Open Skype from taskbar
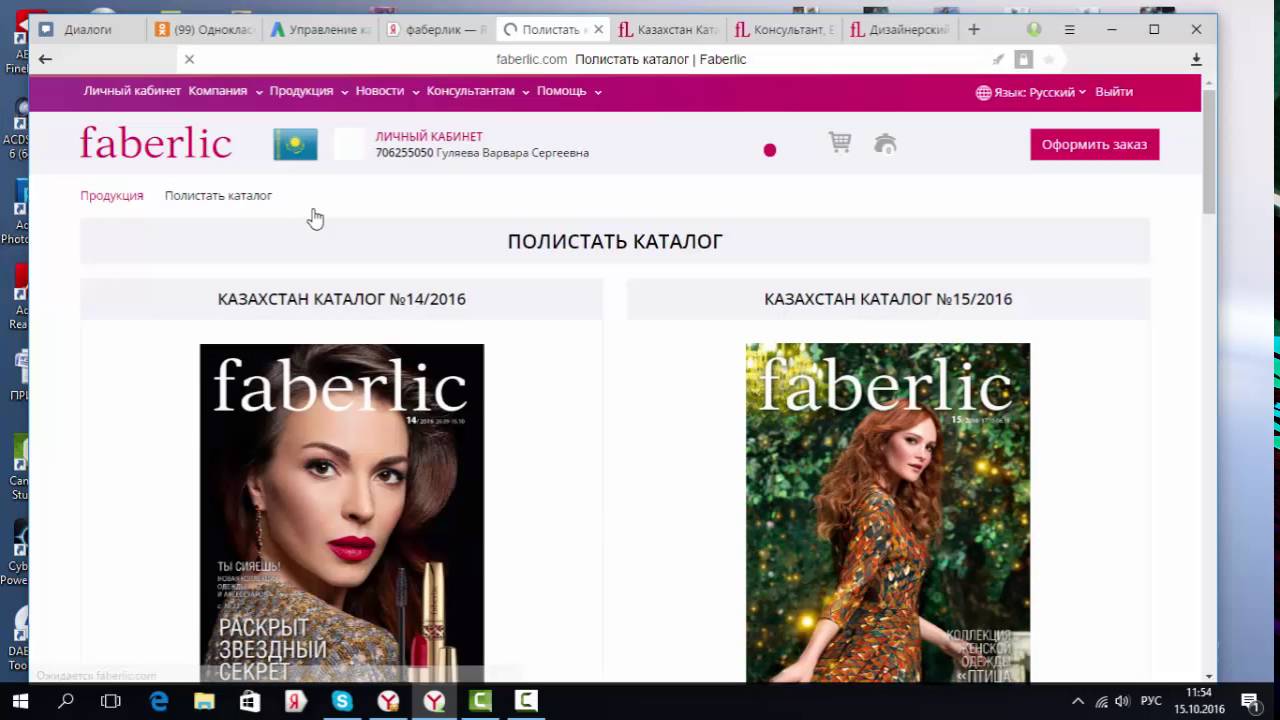The width and height of the screenshot is (1280, 720). point(342,701)
